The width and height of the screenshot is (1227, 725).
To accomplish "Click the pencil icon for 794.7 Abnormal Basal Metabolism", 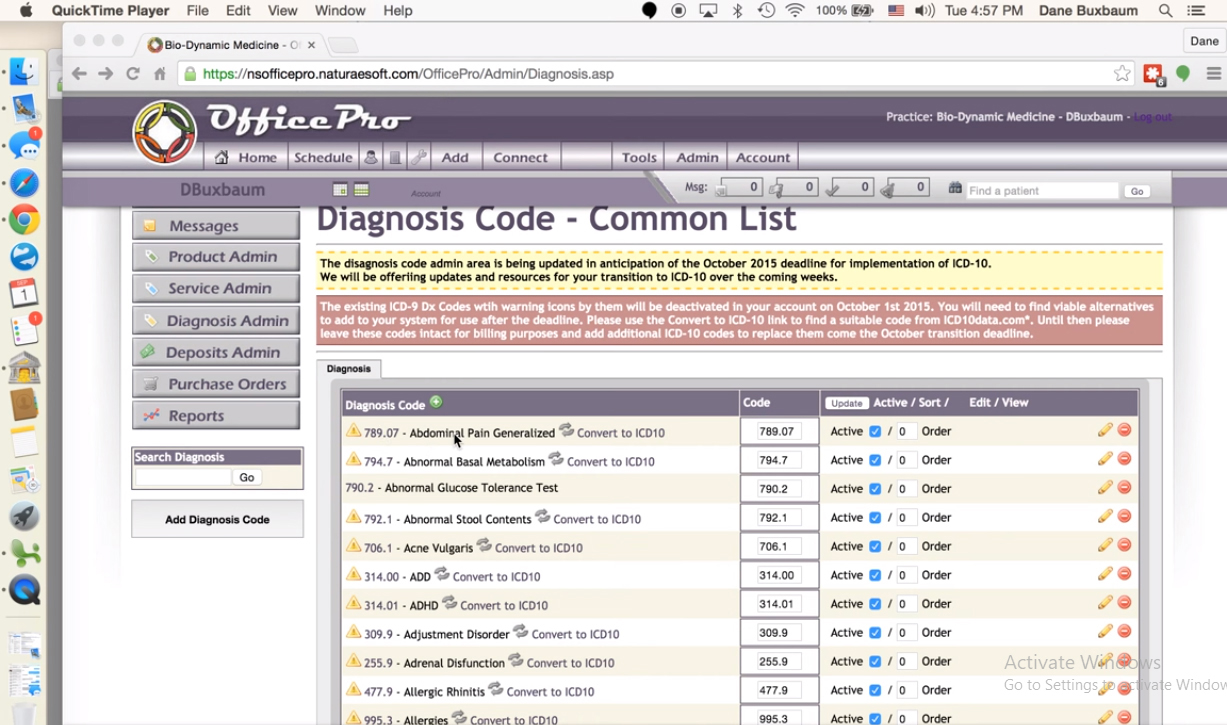I will (x=1105, y=459).
